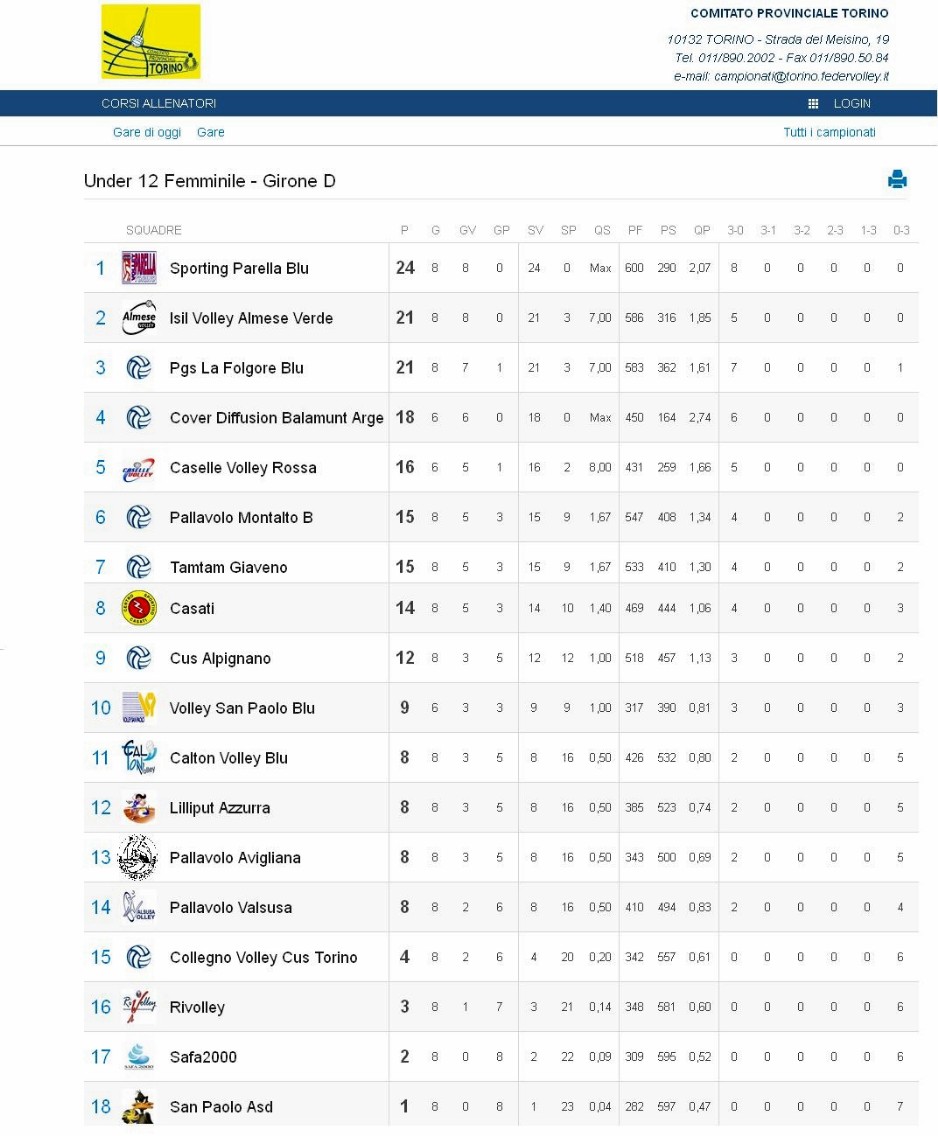
Task: Click the Torino committee yellow logo
Action: [x=151, y=42]
